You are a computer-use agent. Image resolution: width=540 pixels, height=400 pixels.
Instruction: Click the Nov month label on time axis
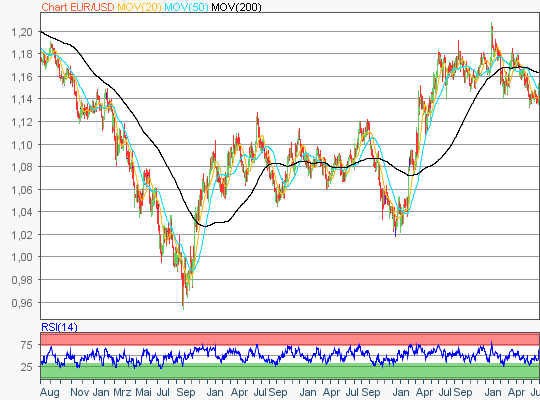point(80,392)
